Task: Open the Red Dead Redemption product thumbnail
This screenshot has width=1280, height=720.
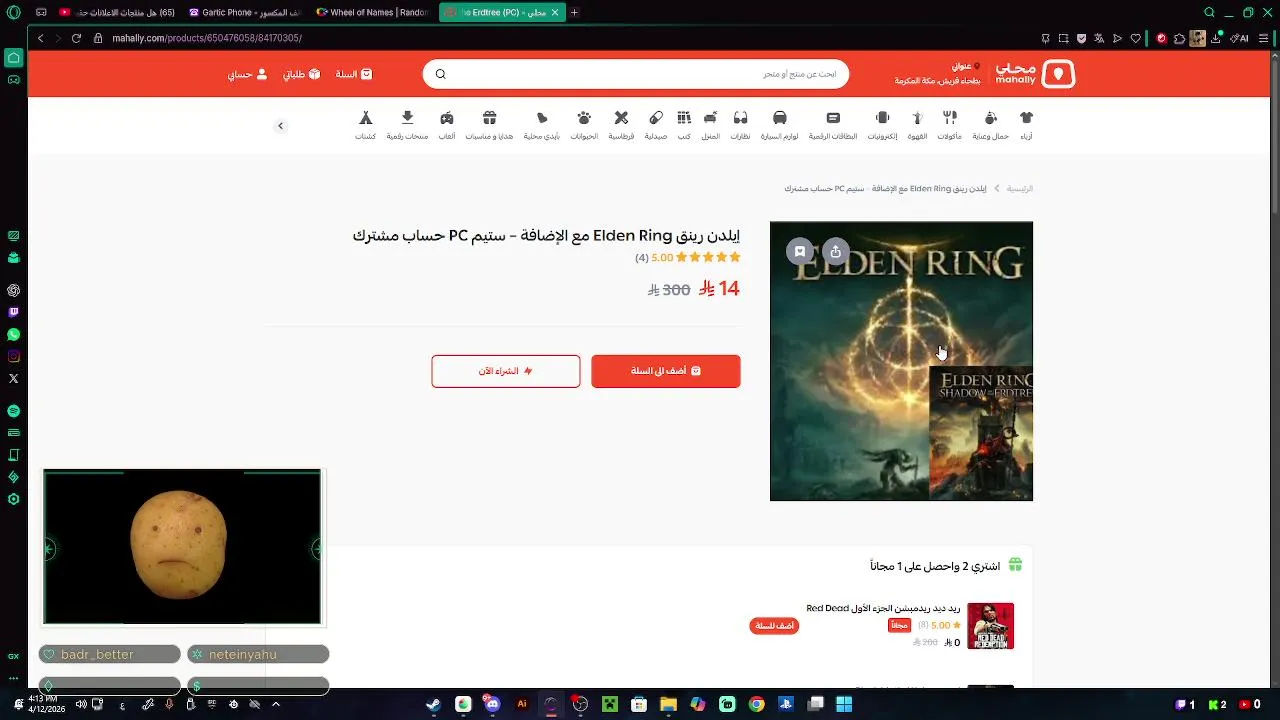Action: (x=991, y=626)
